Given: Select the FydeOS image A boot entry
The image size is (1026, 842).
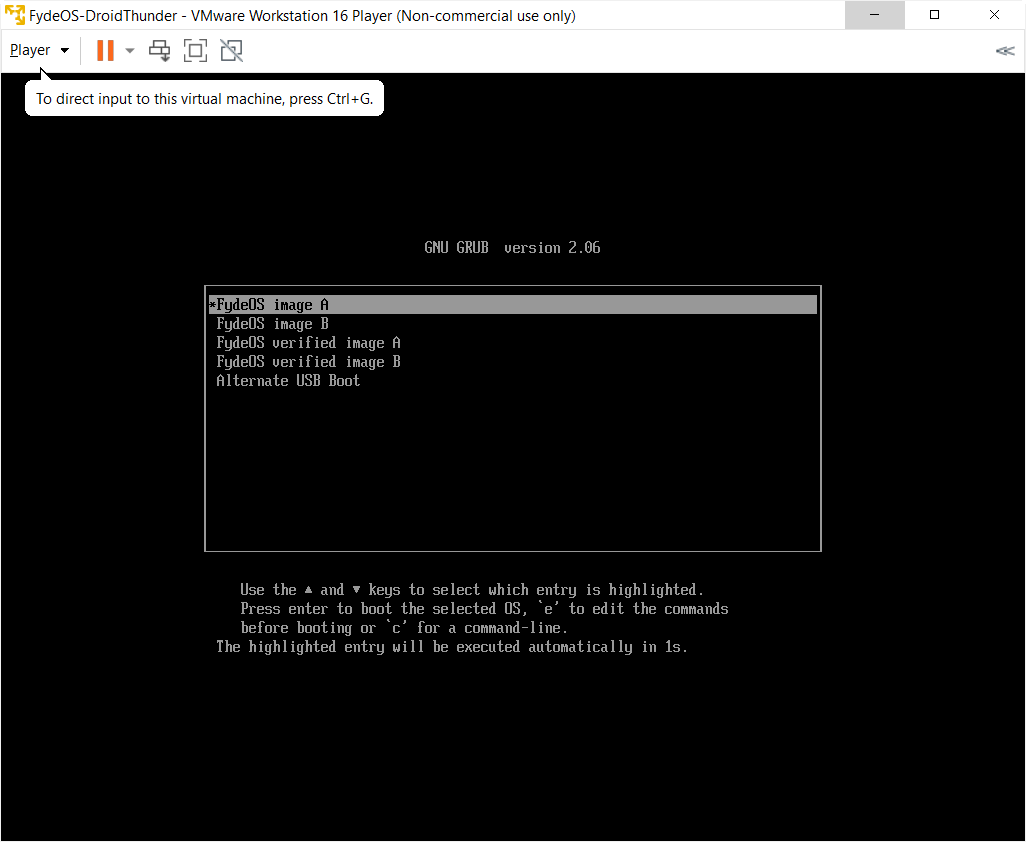Looking at the screenshot, I should (x=512, y=305).
